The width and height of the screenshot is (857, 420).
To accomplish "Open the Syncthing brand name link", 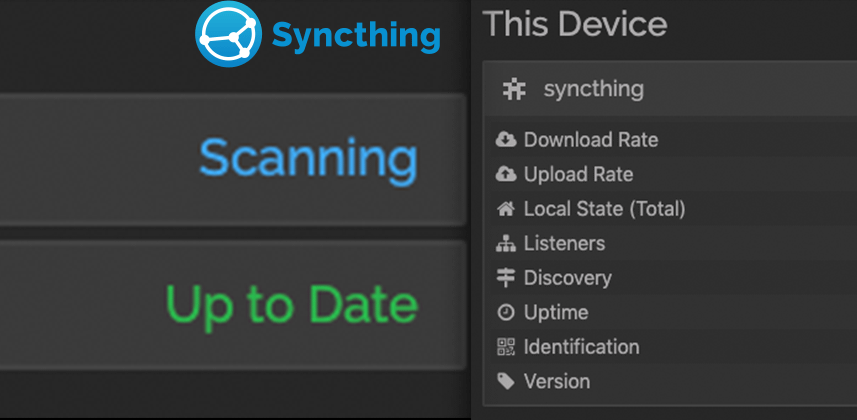I will pyautogui.click(x=356, y=36).
